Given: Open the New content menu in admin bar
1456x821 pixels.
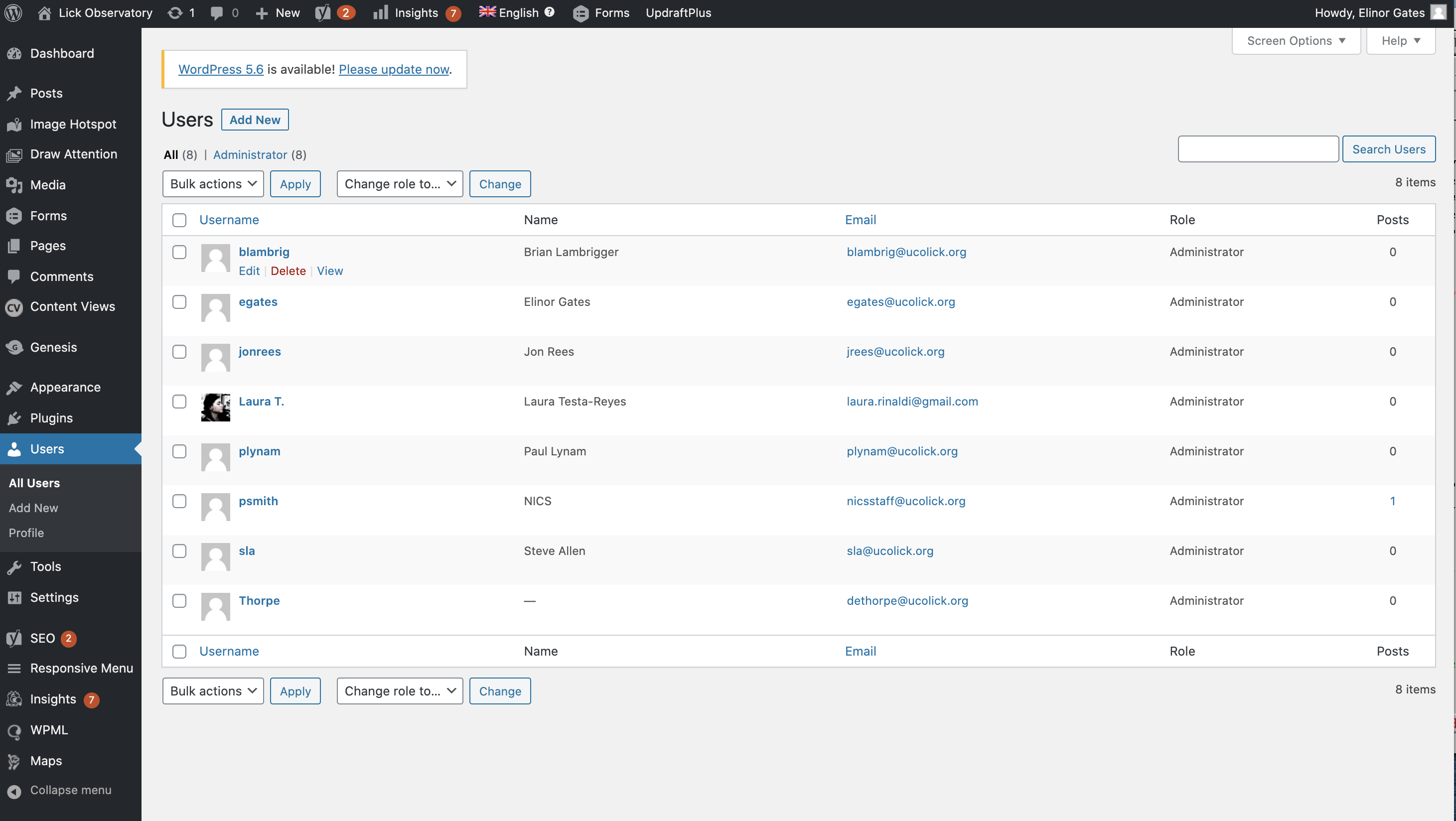Looking at the screenshot, I should 277,12.
